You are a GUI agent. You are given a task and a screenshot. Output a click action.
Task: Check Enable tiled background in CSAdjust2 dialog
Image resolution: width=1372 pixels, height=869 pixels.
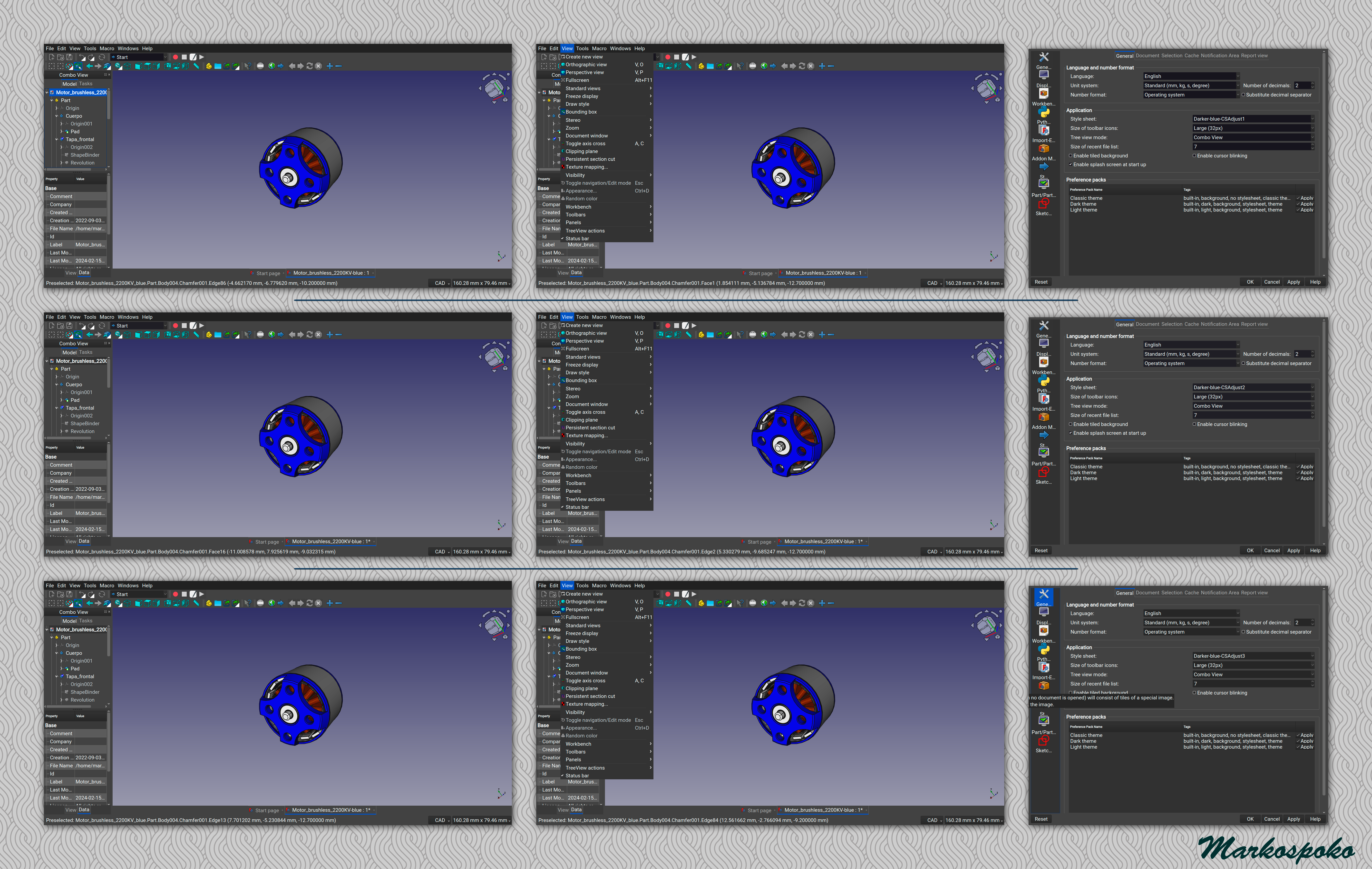point(1070,424)
